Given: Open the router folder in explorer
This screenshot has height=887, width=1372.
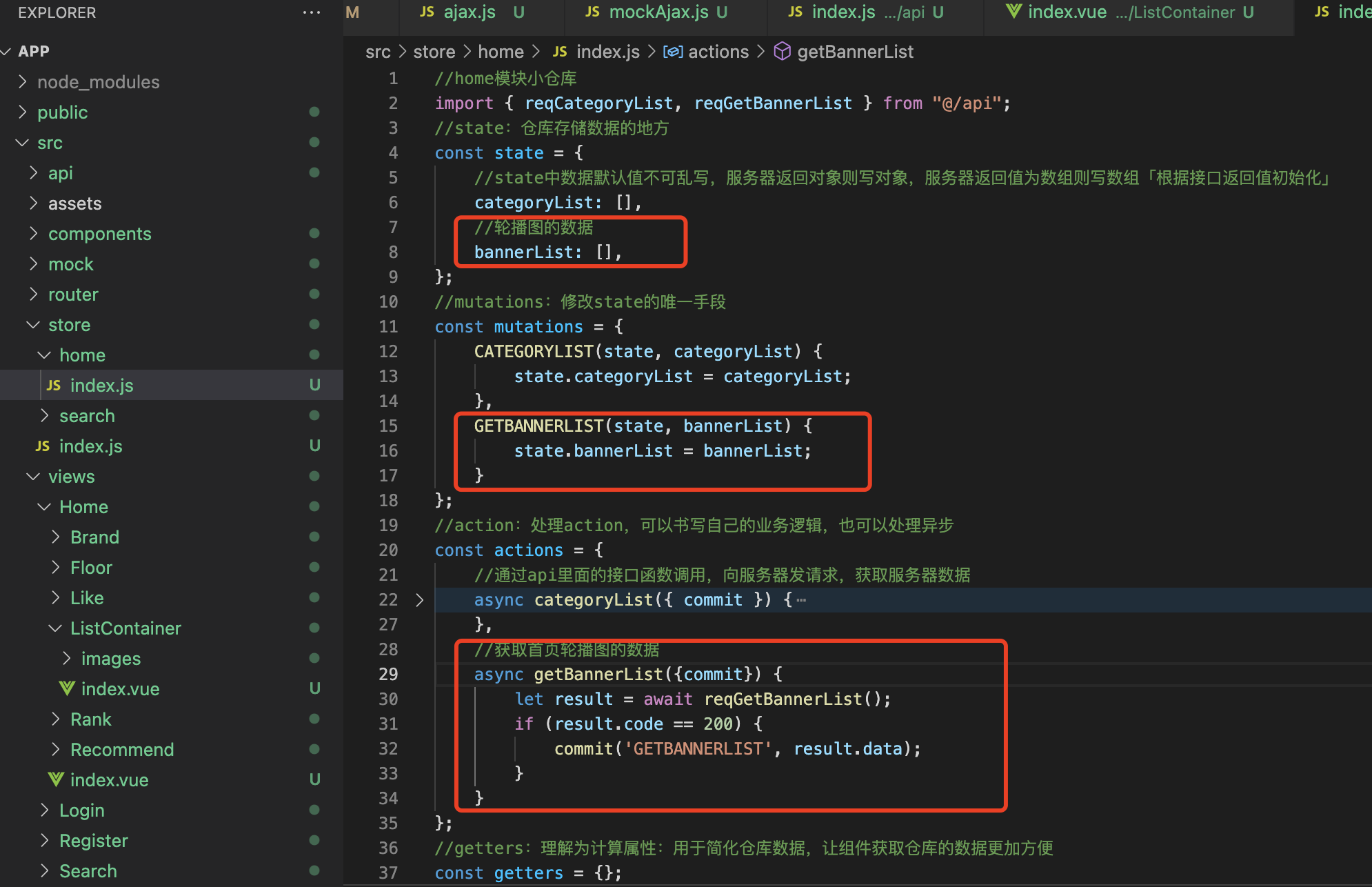Looking at the screenshot, I should pos(73,295).
